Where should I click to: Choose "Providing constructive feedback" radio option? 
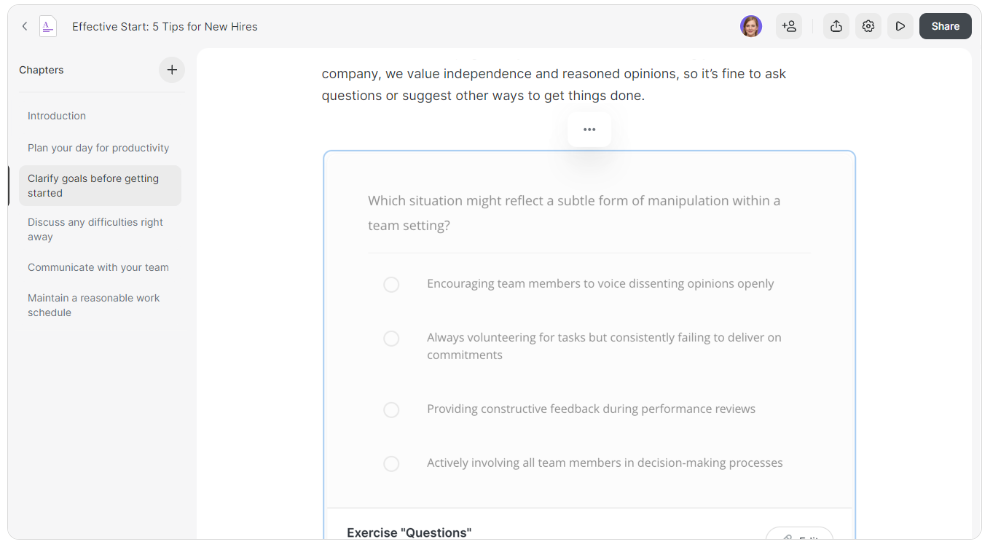coord(391,410)
